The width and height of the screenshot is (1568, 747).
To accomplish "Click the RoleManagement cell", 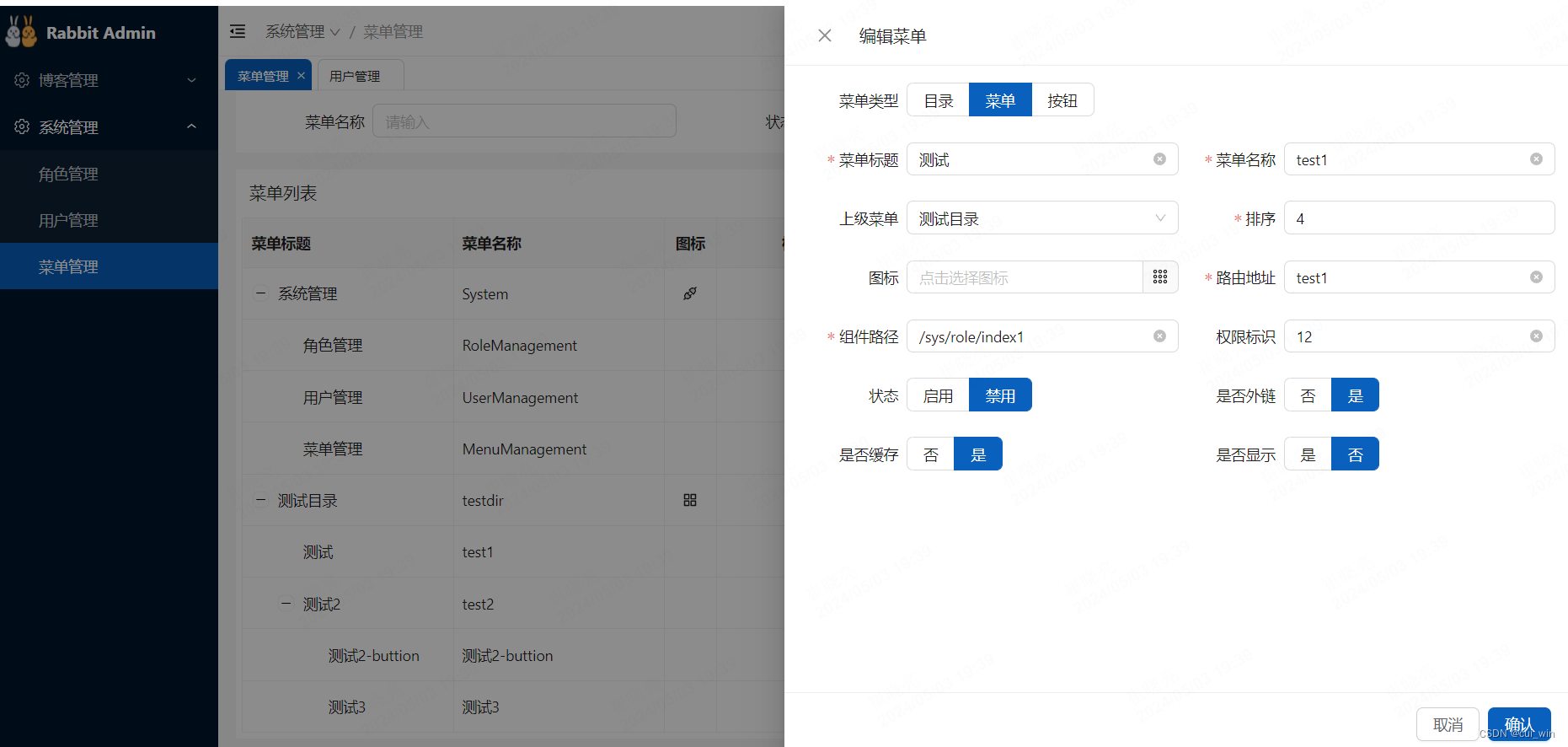I will [x=559, y=345].
